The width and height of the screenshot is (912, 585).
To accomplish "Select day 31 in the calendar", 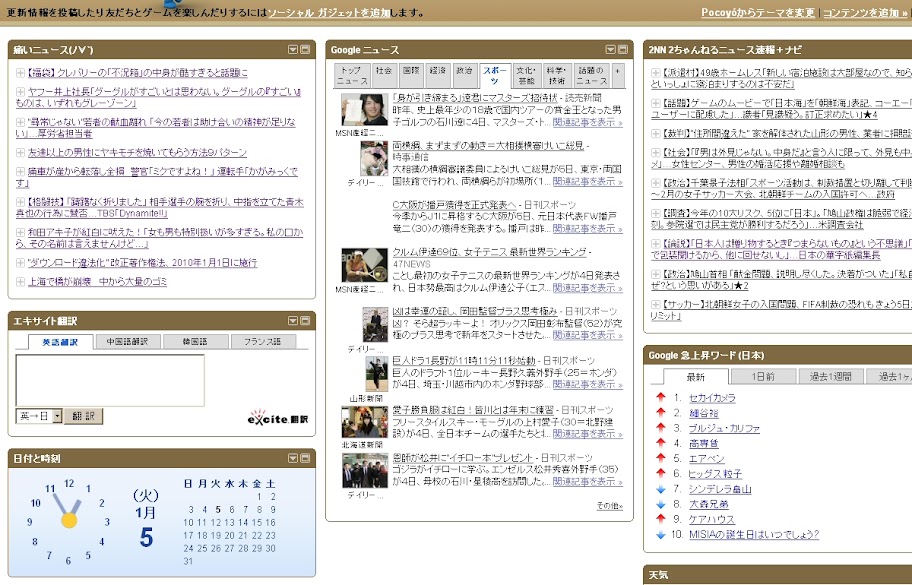I will pyautogui.click(x=188, y=561).
